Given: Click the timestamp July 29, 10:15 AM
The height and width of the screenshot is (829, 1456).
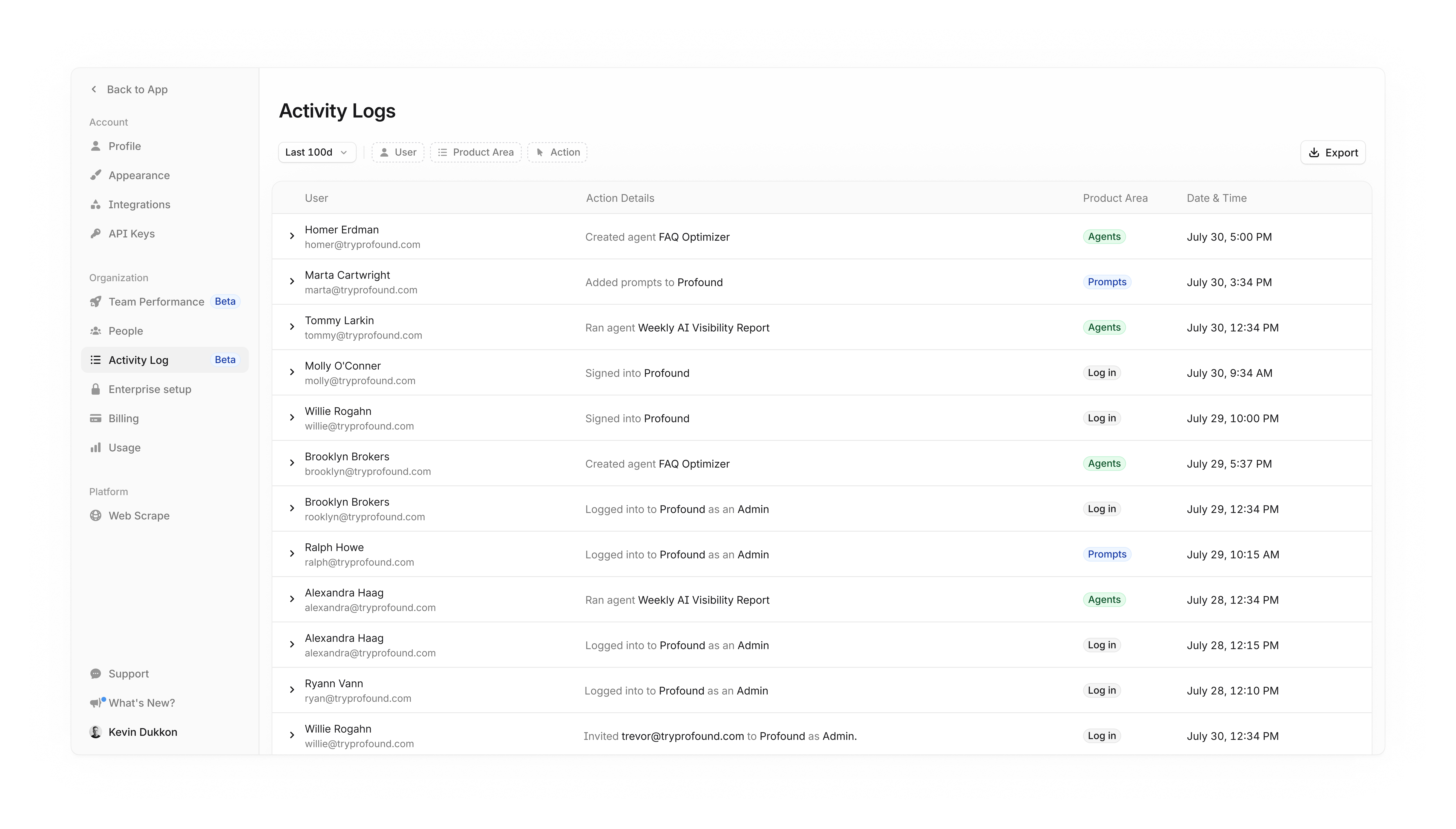Looking at the screenshot, I should coord(1233,554).
